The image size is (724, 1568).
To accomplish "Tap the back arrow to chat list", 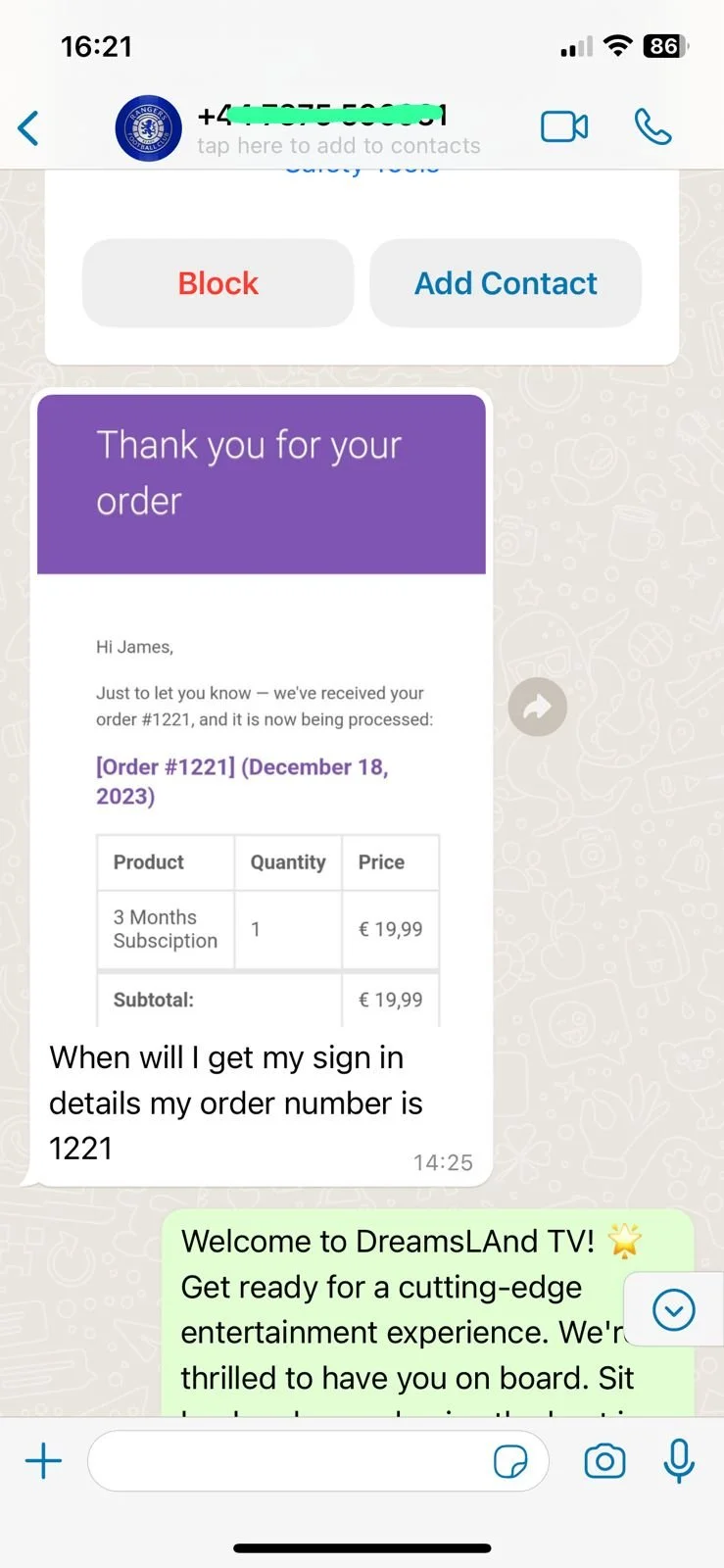I will 29,128.
